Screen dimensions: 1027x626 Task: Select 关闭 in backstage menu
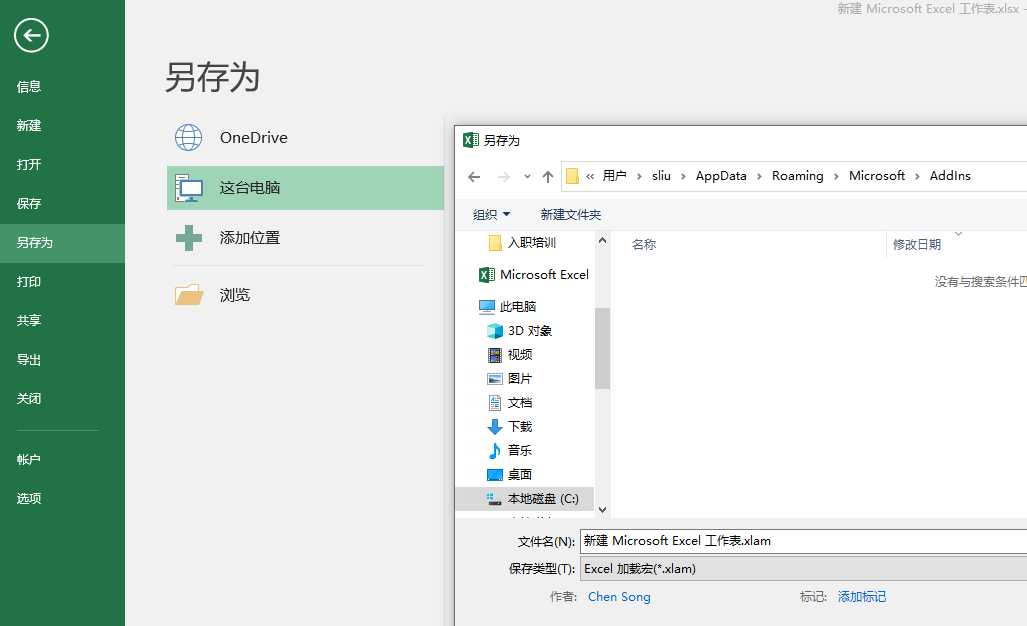(x=62, y=399)
